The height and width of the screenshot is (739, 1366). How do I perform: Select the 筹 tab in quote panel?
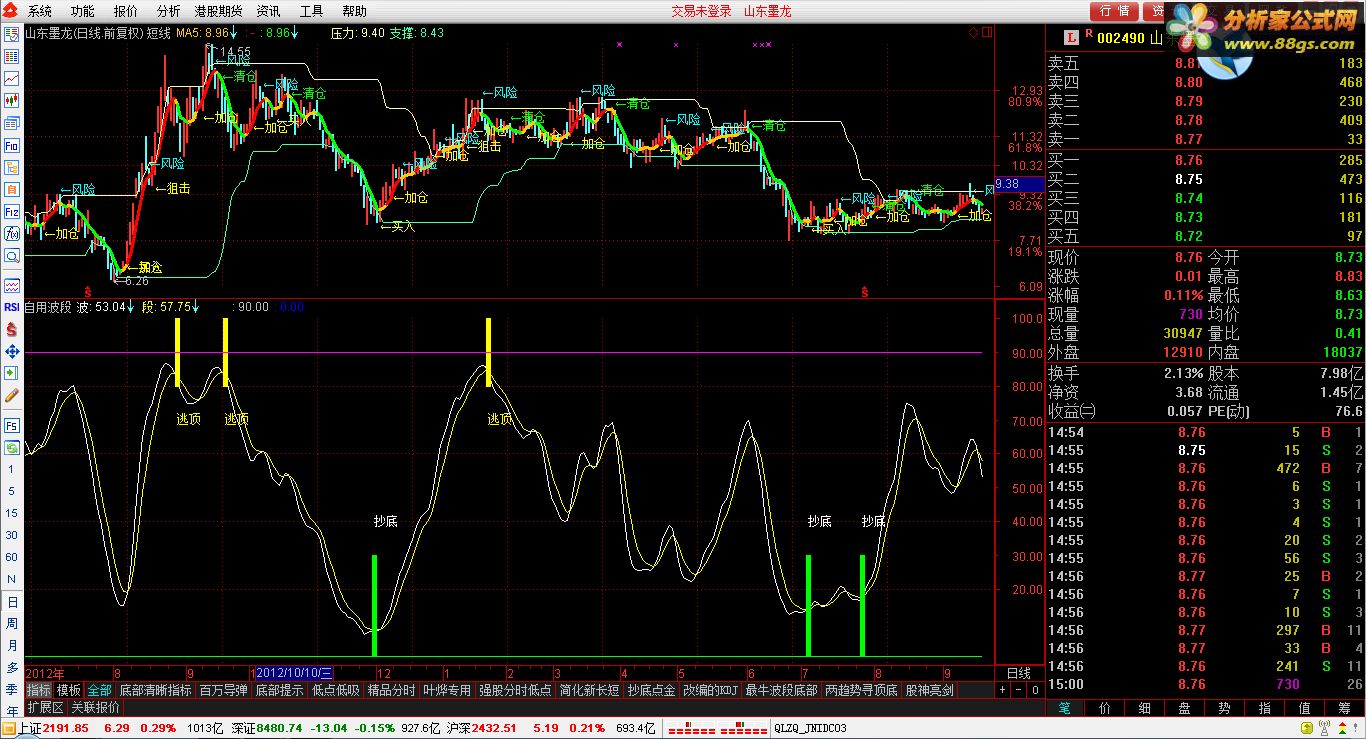(x=1345, y=707)
